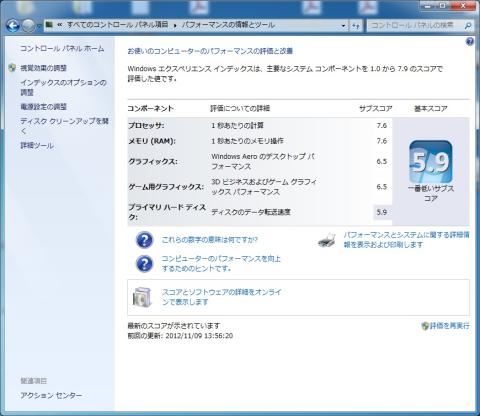Click the 基本スコア column header
This screenshot has width=480, height=416.
[431, 108]
